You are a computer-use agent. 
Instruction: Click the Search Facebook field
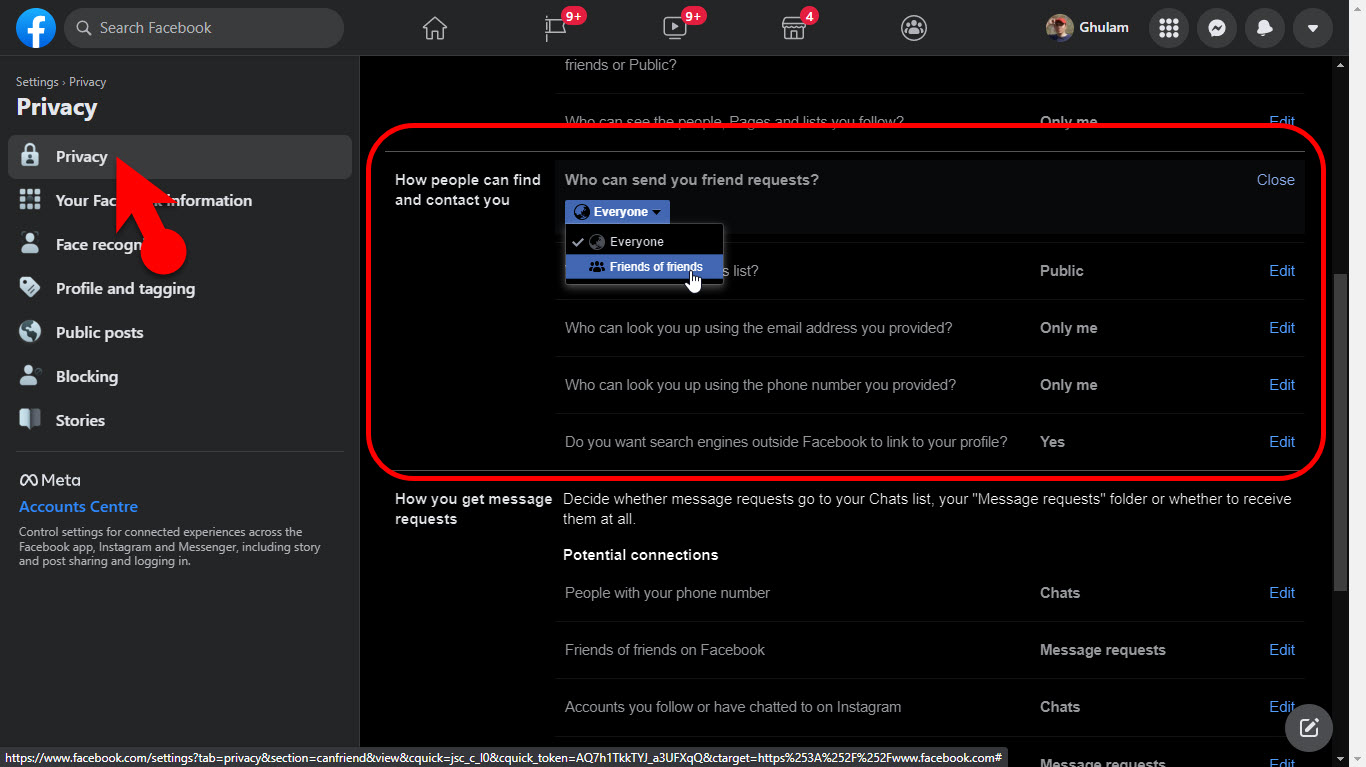point(204,28)
